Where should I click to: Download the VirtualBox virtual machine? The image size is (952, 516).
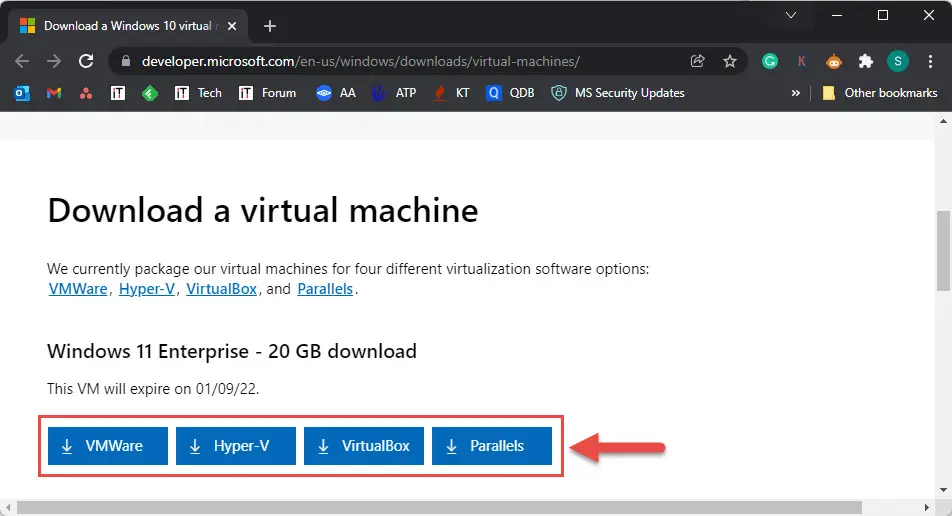point(364,446)
